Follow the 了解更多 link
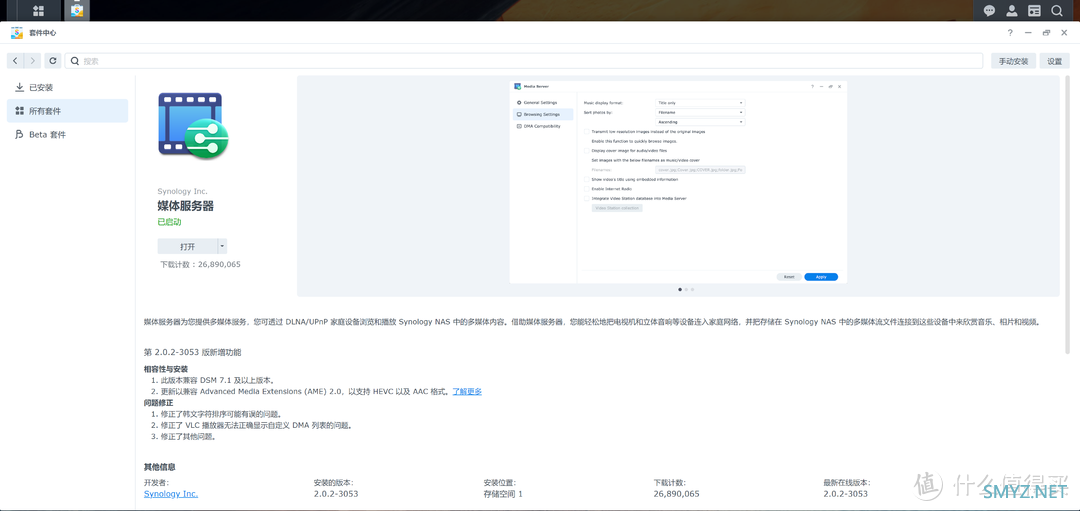The width and height of the screenshot is (1080, 511). (x=467, y=391)
